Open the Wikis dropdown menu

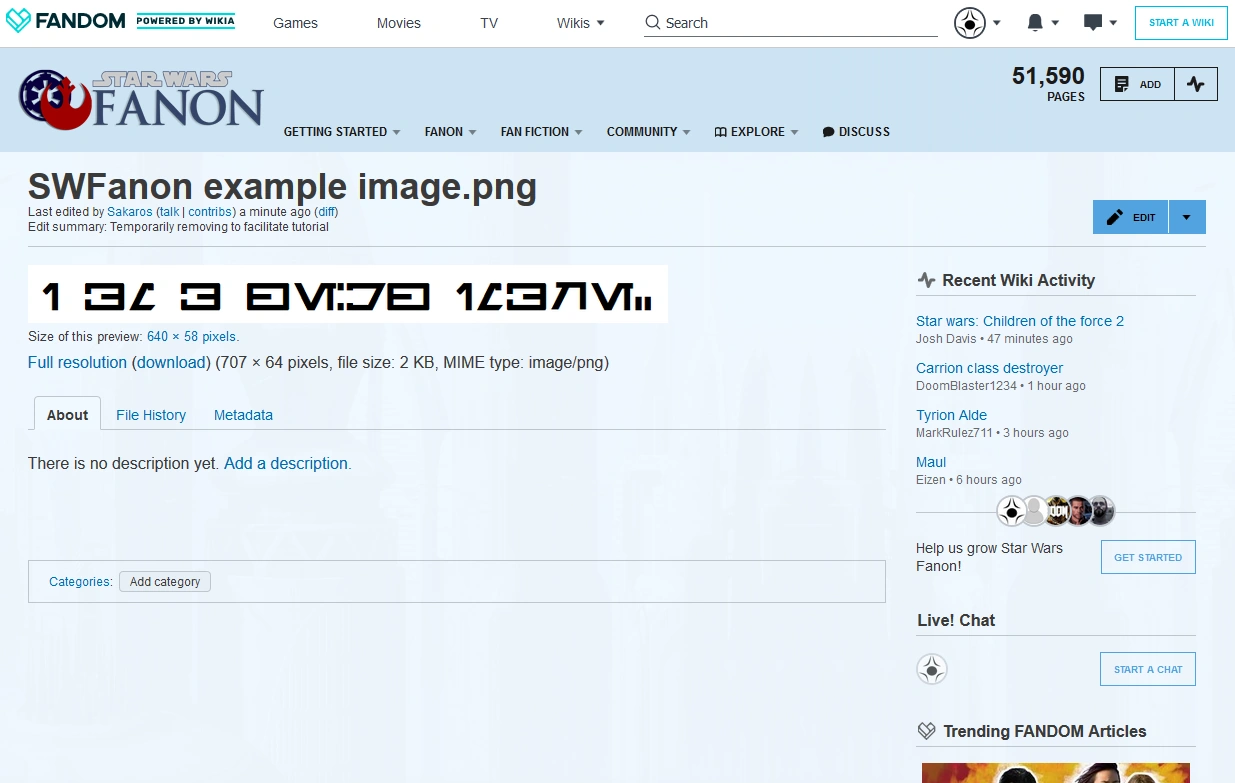tap(581, 23)
